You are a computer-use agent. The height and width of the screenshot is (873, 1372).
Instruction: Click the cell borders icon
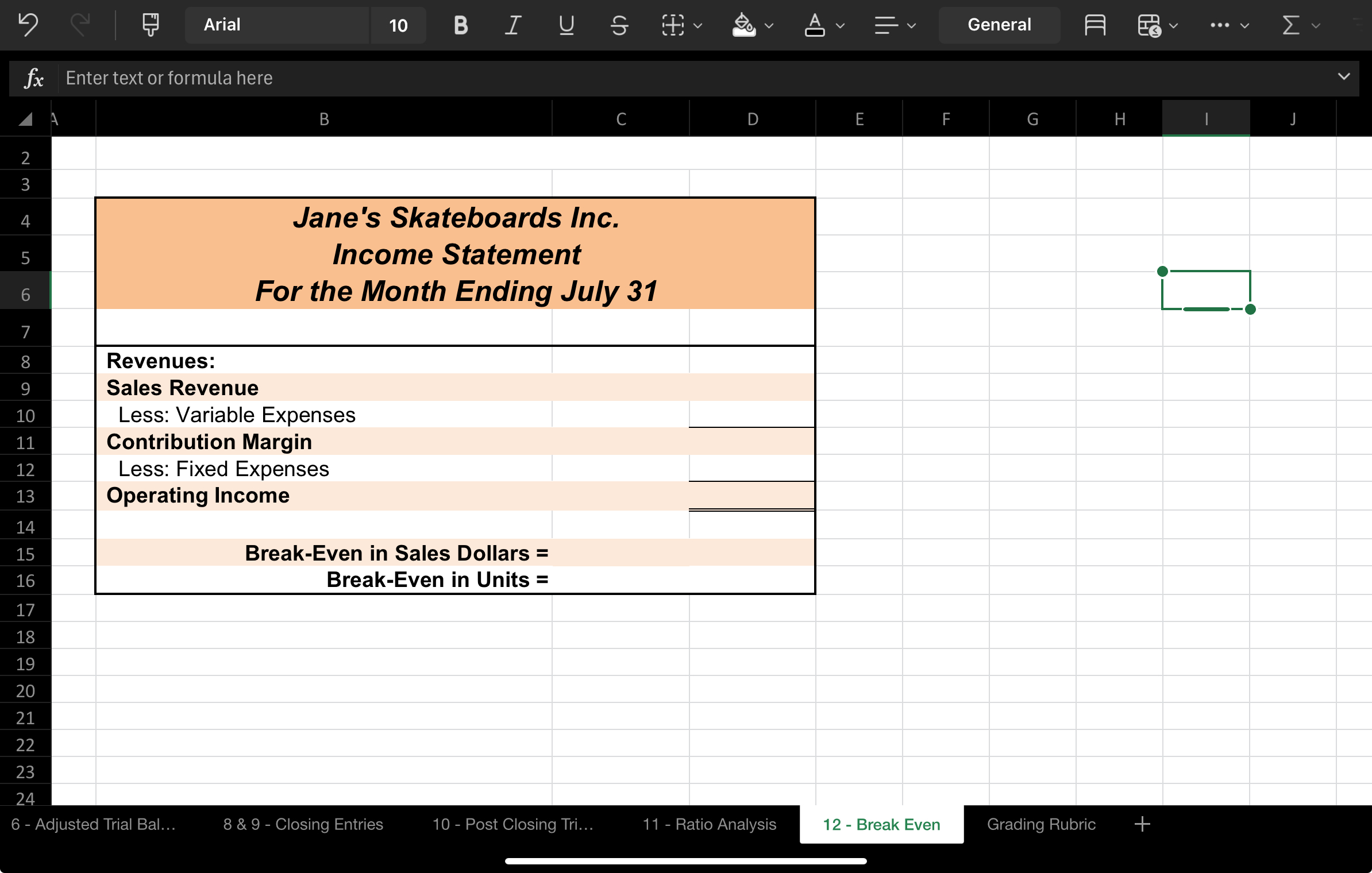coord(673,25)
